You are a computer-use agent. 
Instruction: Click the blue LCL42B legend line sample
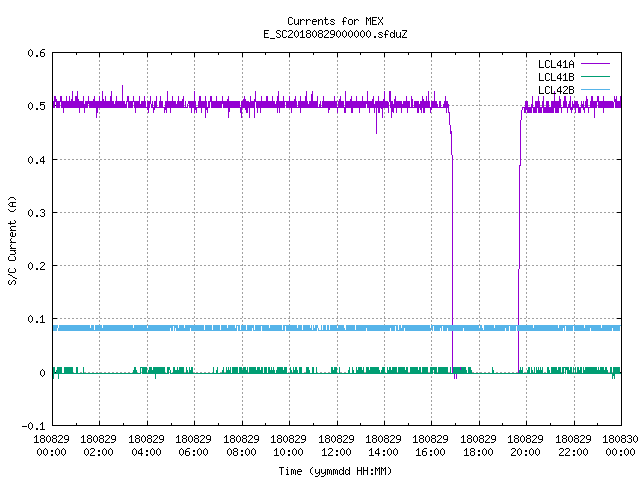click(x=595, y=89)
